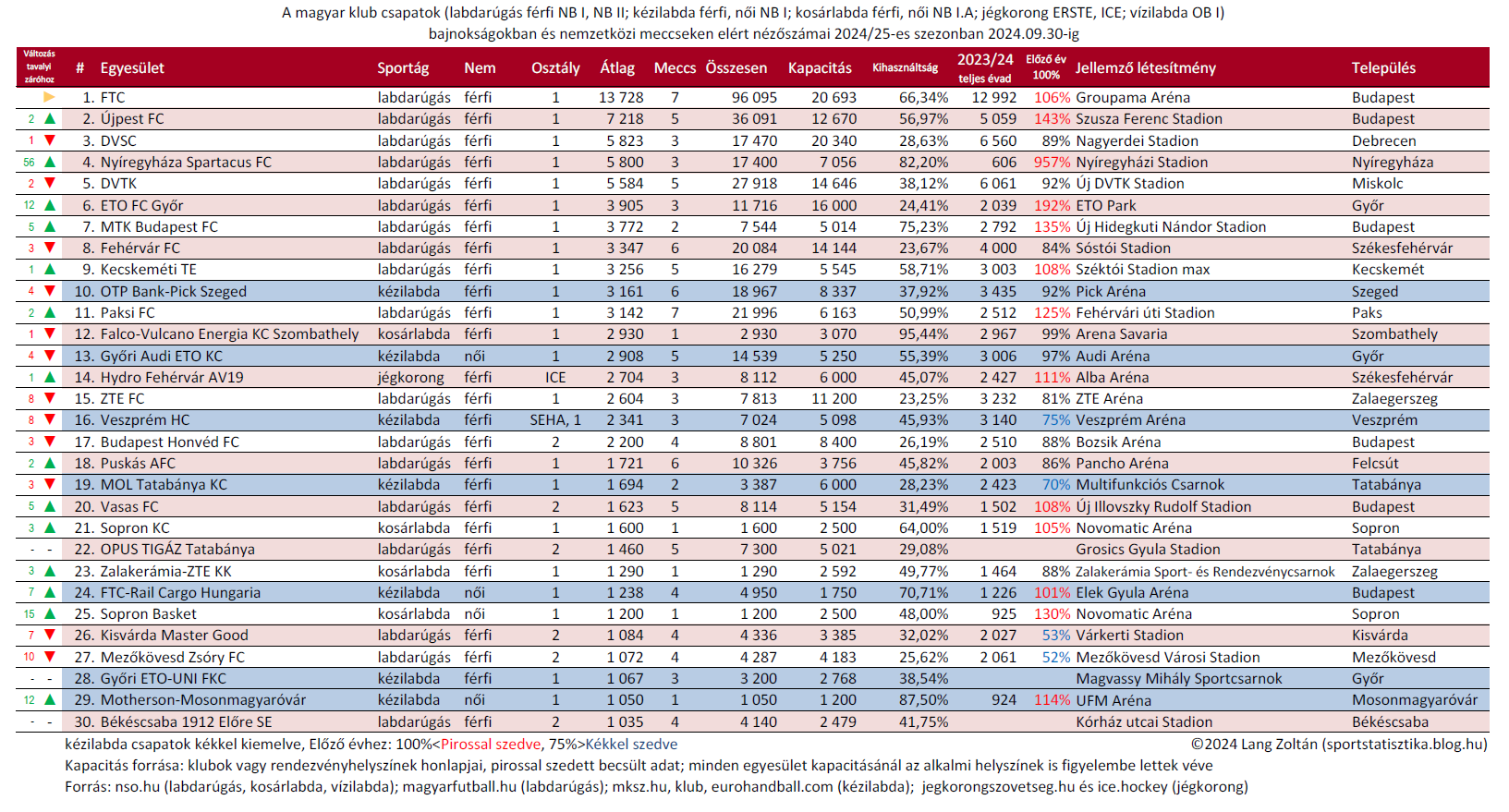Click up arrow for Motherson-Mosonmagyaróvár
Screen dimensions: 1509x812
click(50, 699)
